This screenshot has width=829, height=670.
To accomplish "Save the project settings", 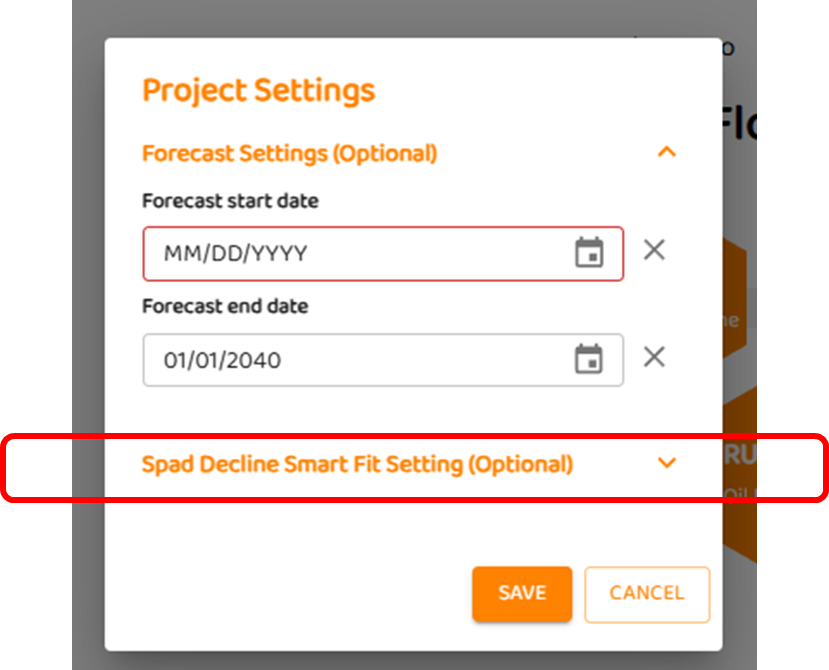I will (x=522, y=593).
